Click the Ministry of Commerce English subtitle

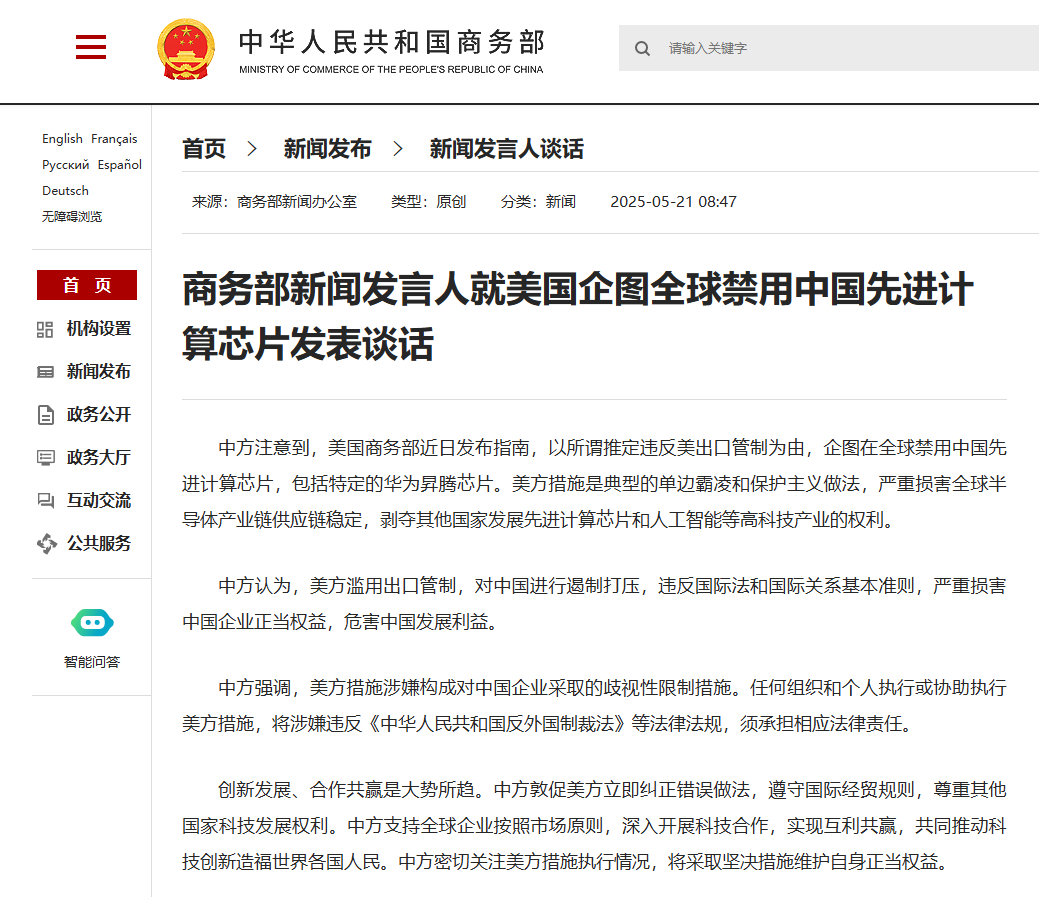point(391,70)
